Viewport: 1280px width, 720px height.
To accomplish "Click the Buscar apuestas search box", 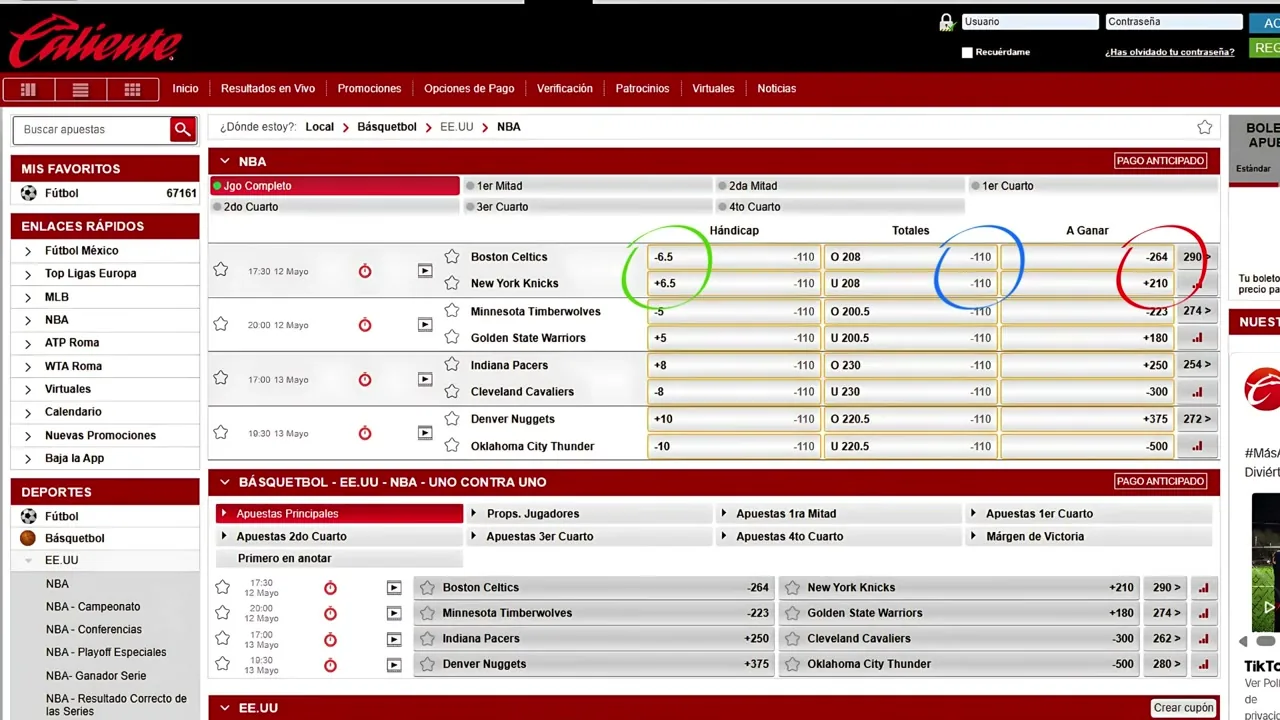I will (91, 129).
